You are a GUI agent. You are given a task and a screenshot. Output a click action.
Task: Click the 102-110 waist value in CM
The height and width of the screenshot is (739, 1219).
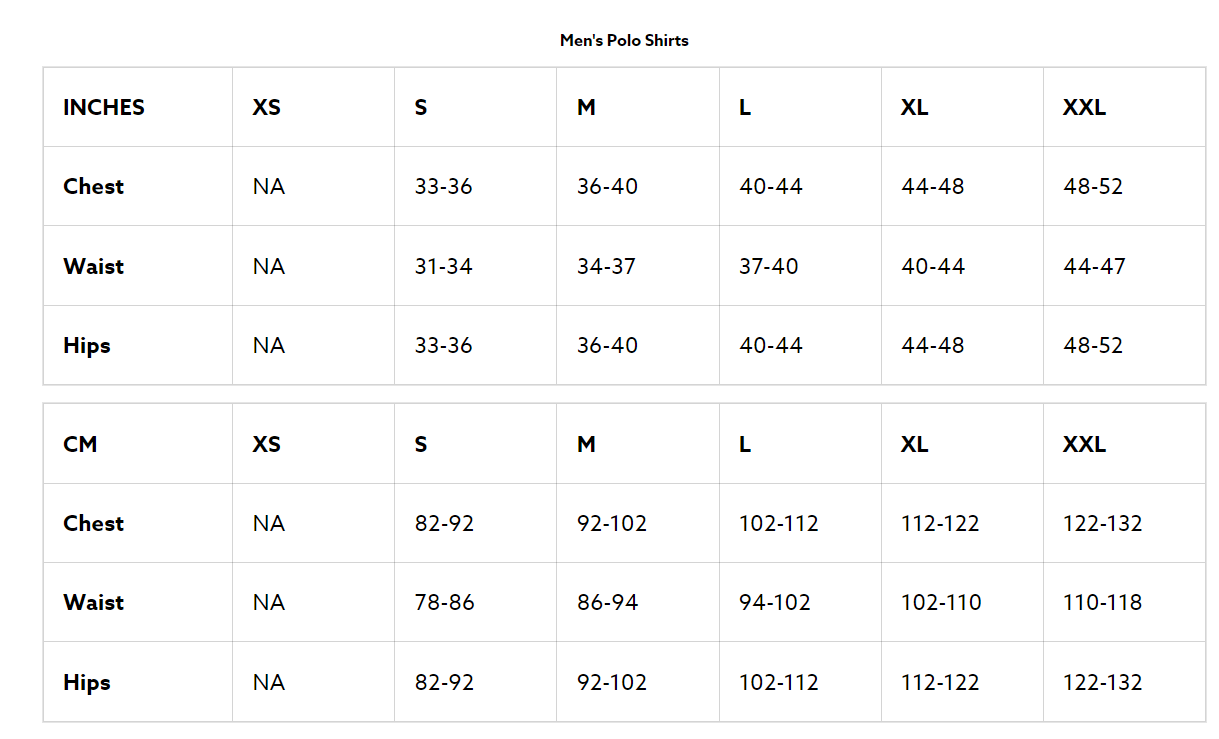point(941,602)
